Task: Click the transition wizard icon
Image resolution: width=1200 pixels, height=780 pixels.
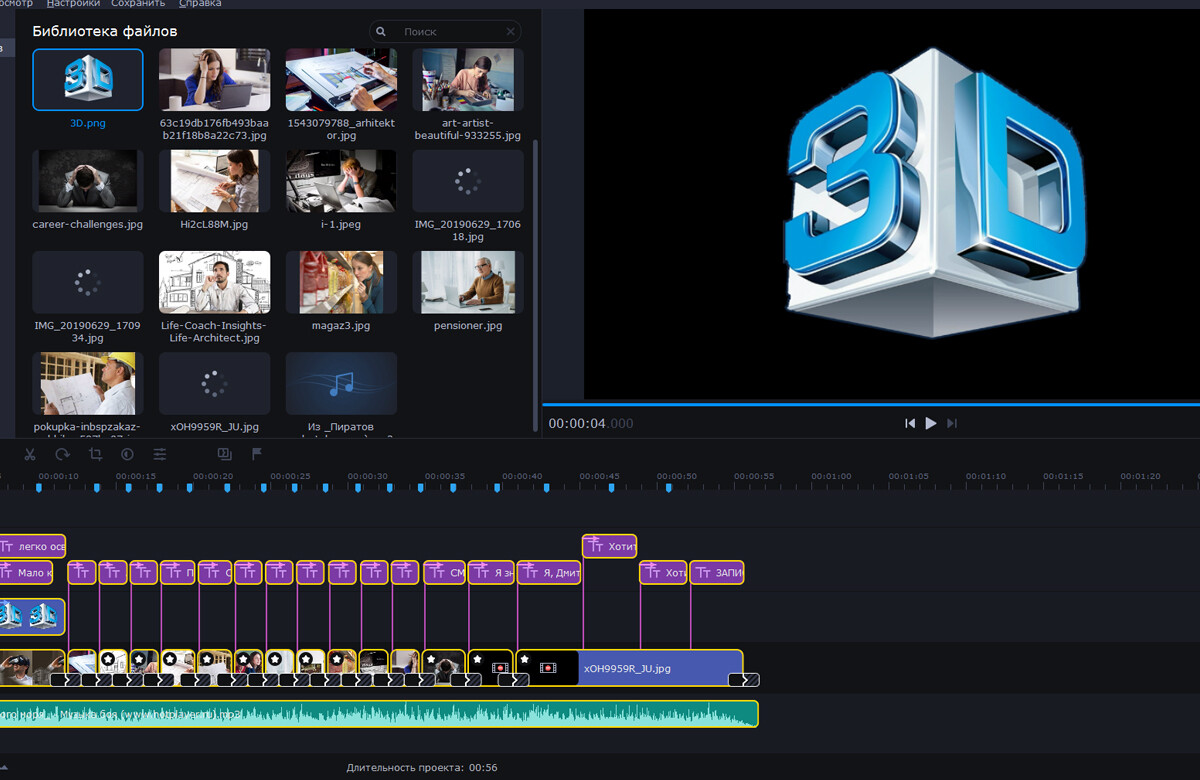Action: coord(224,454)
